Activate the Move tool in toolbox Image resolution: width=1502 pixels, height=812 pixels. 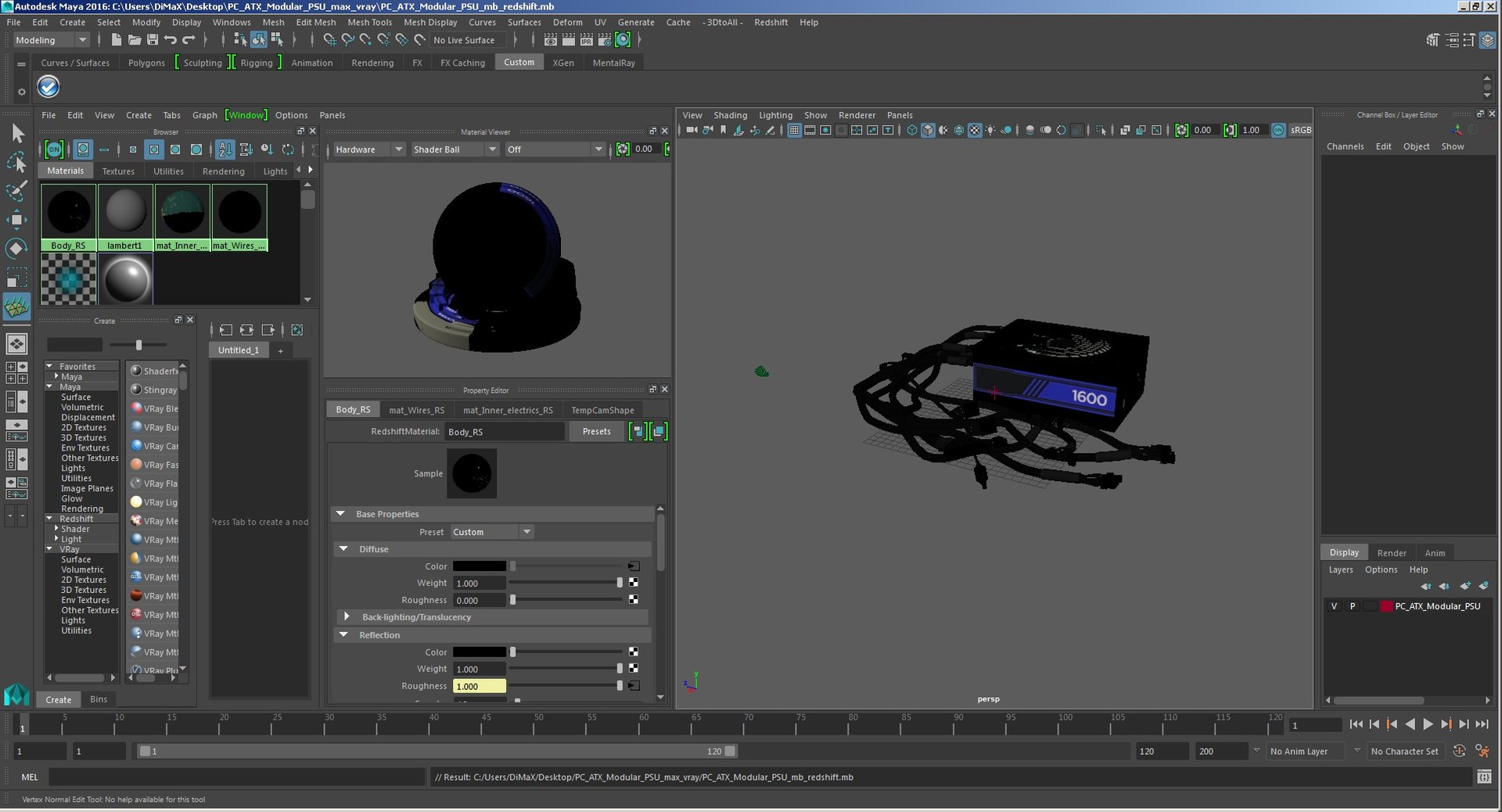(16, 220)
